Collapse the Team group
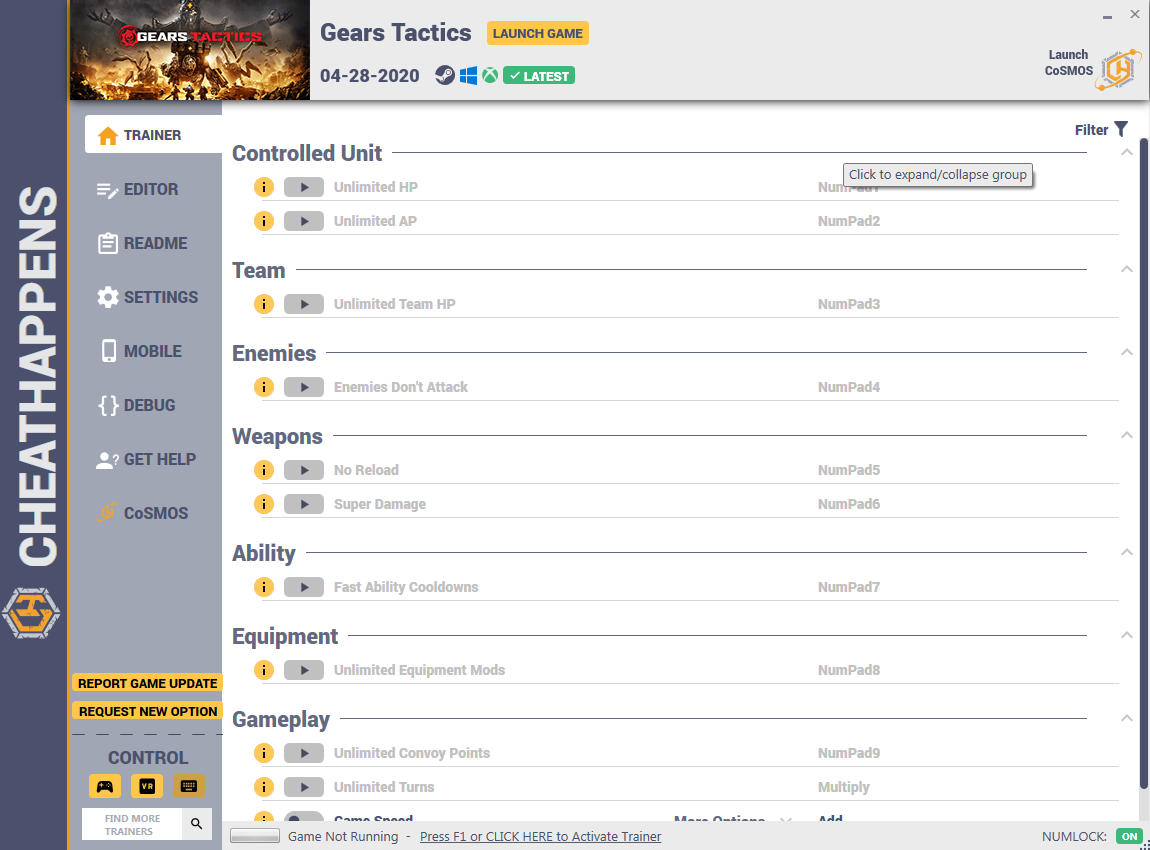 (1127, 269)
